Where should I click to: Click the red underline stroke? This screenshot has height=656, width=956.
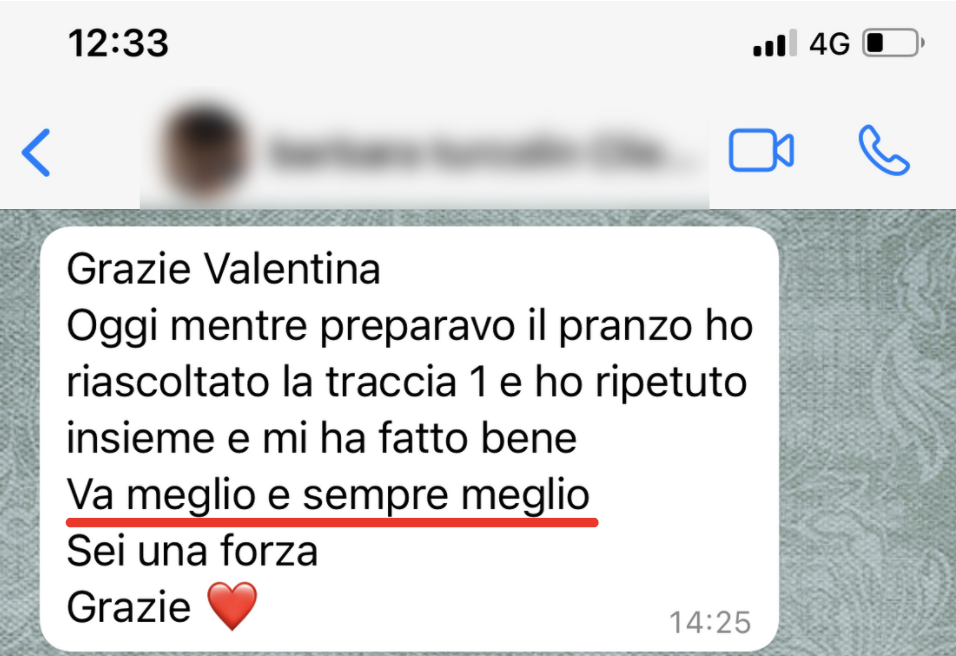click(332, 522)
